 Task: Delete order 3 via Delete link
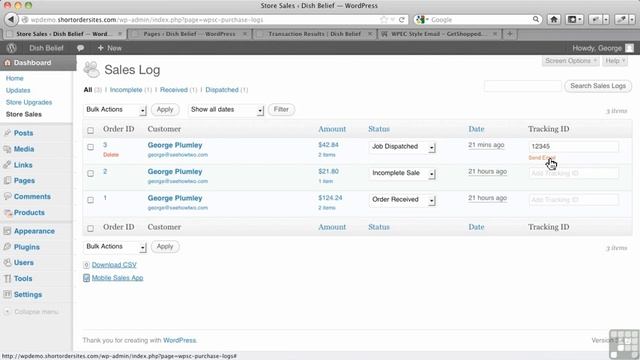tap(111, 155)
